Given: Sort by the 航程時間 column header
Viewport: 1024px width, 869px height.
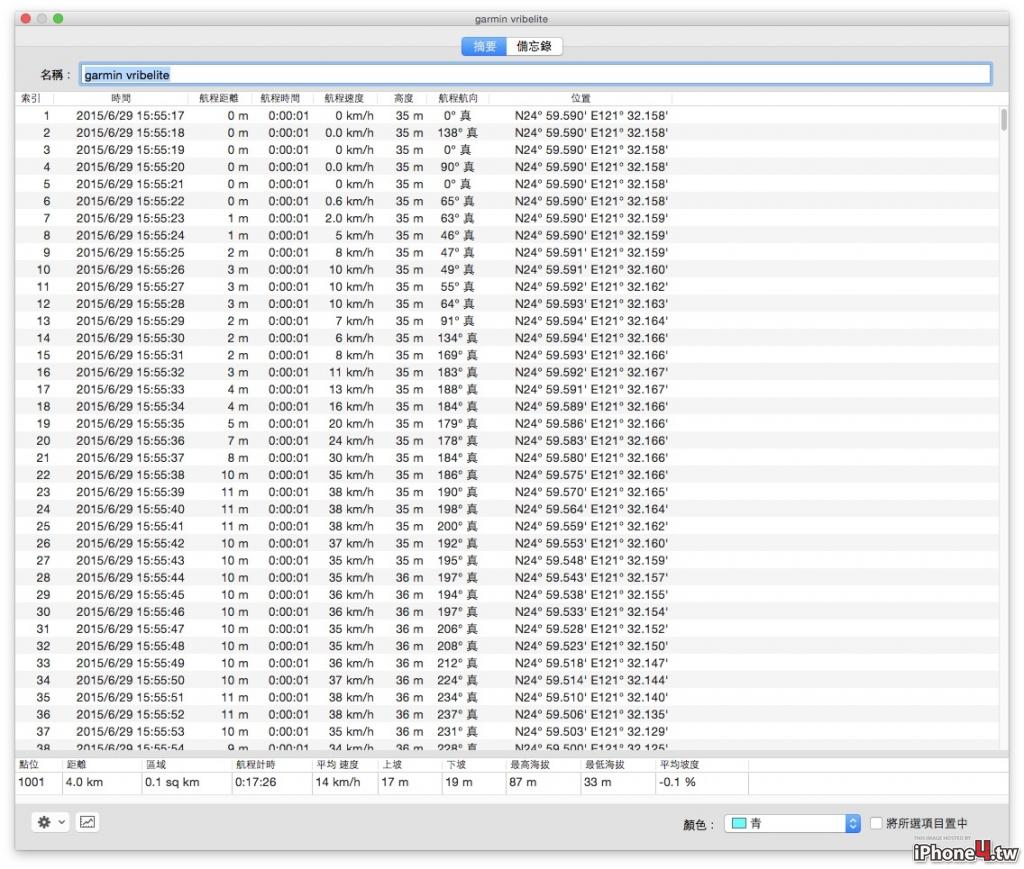Looking at the screenshot, I should click(280, 98).
